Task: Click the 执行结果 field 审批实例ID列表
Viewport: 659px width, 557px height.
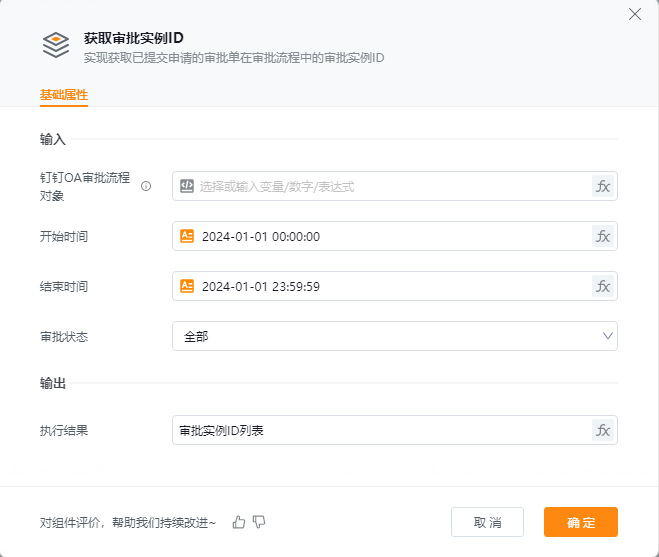Action: (x=380, y=430)
